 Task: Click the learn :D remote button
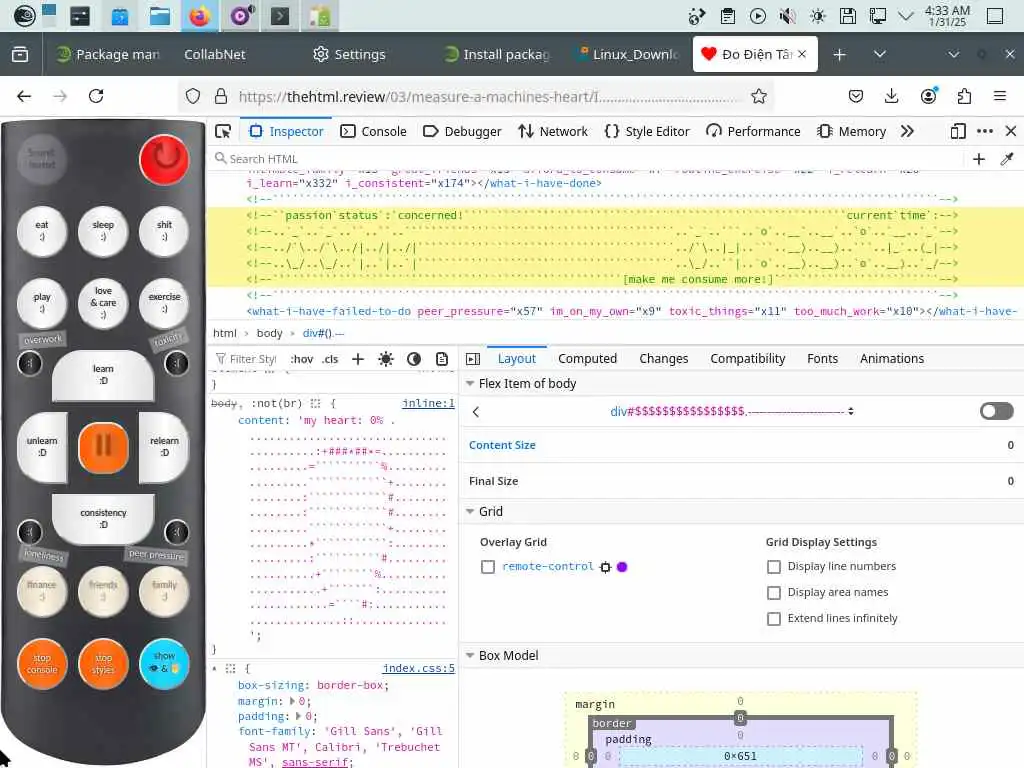[103, 375]
